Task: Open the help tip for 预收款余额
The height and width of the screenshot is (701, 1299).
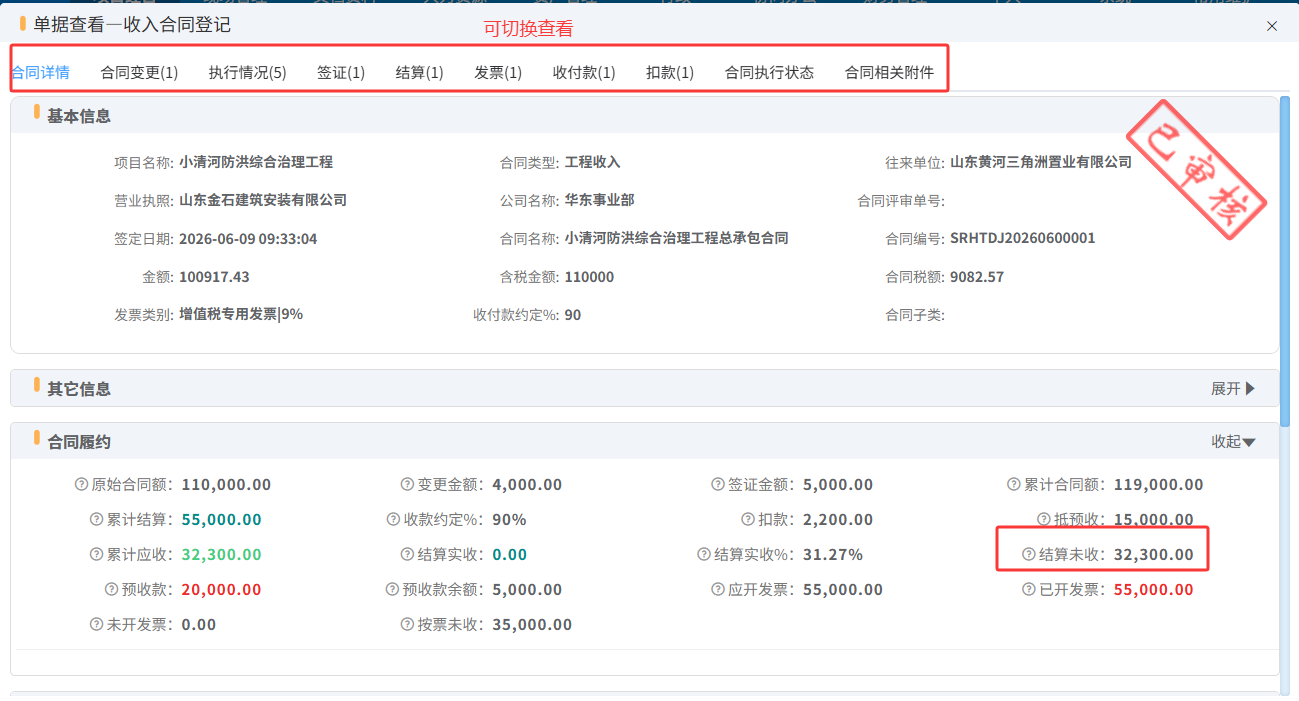Action: [x=393, y=589]
